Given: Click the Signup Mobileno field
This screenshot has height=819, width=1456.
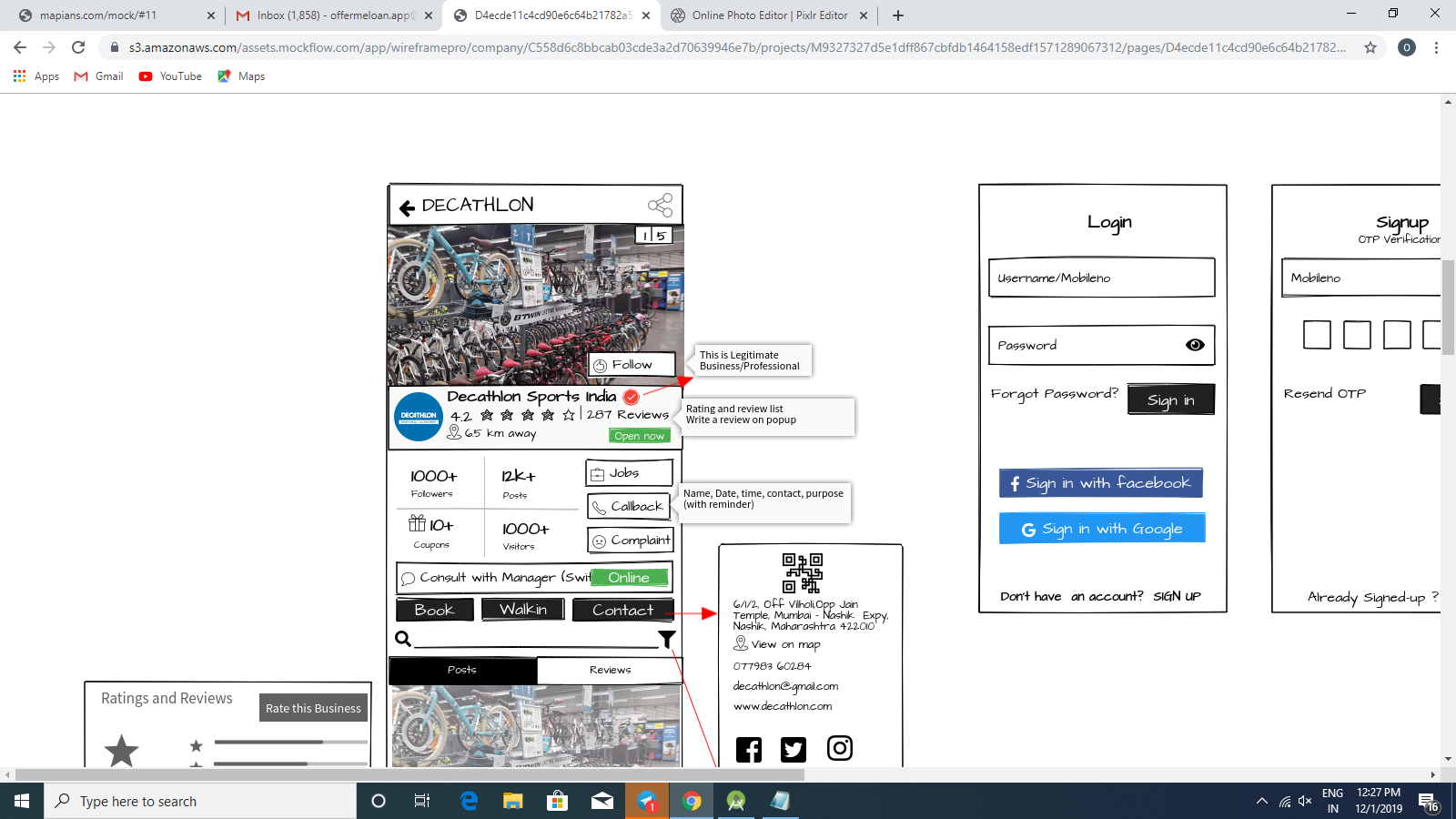Looking at the screenshot, I should (1361, 278).
